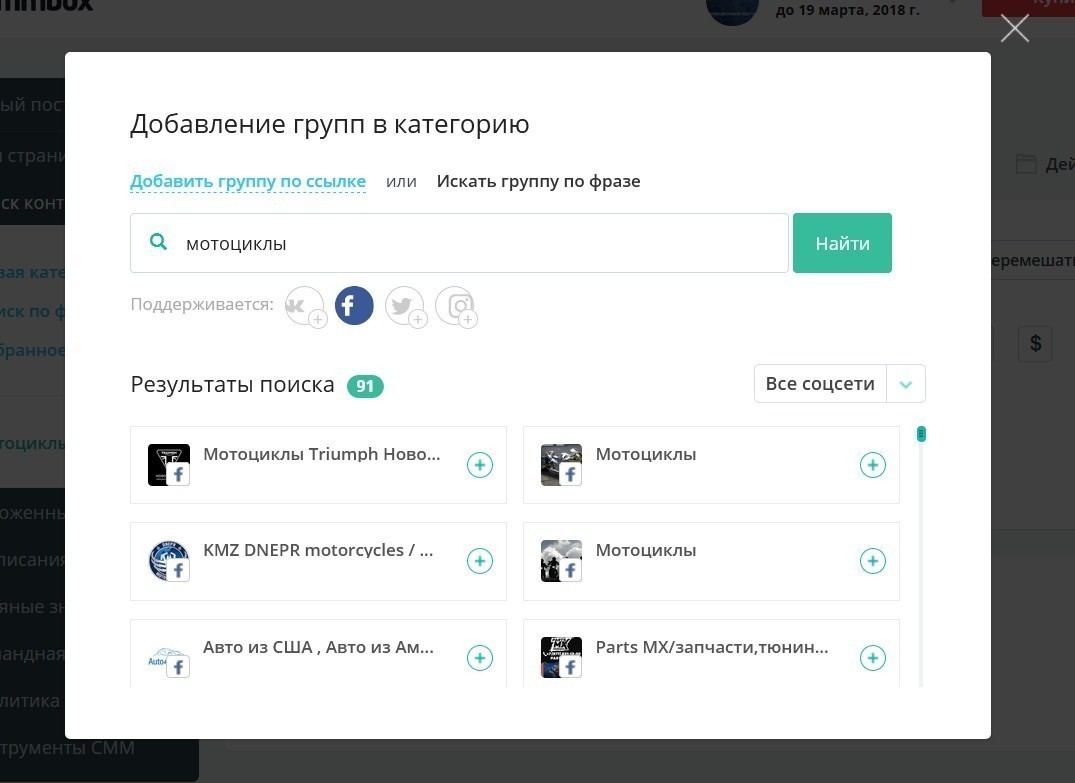Add Мотоциклы Triumph Ново… group via plus

tap(480, 465)
